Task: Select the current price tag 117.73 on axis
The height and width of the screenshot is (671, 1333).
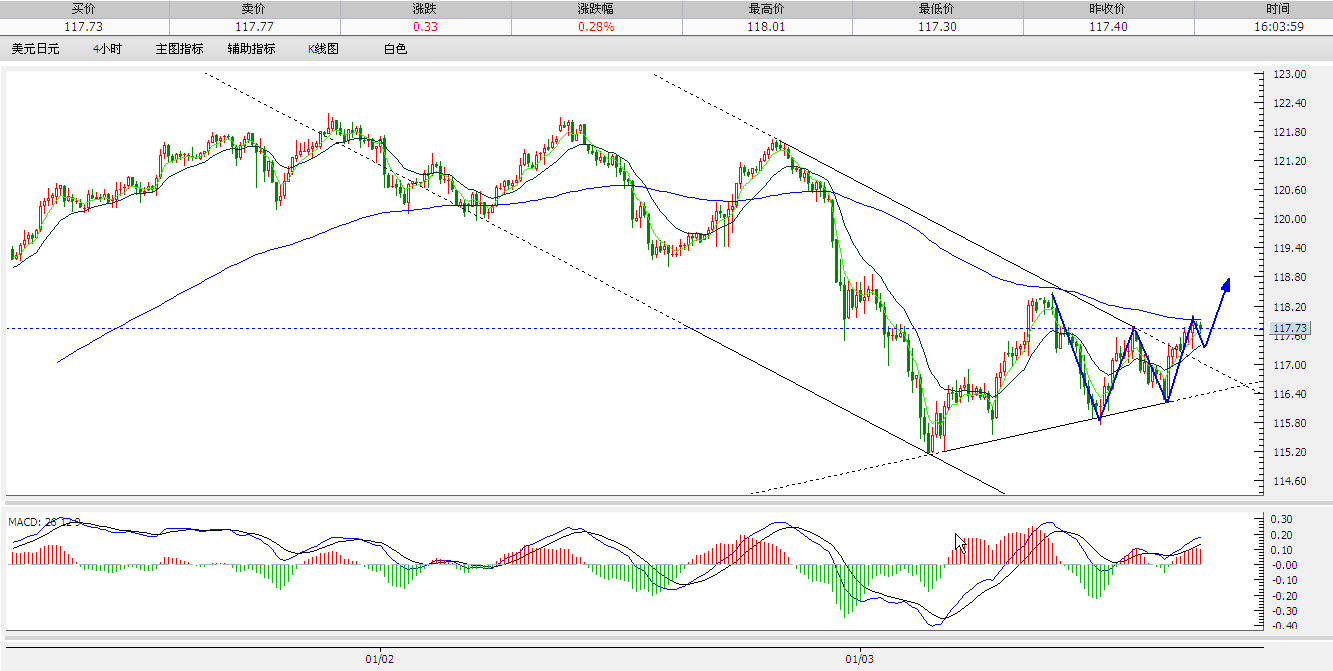Action: (x=1288, y=328)
